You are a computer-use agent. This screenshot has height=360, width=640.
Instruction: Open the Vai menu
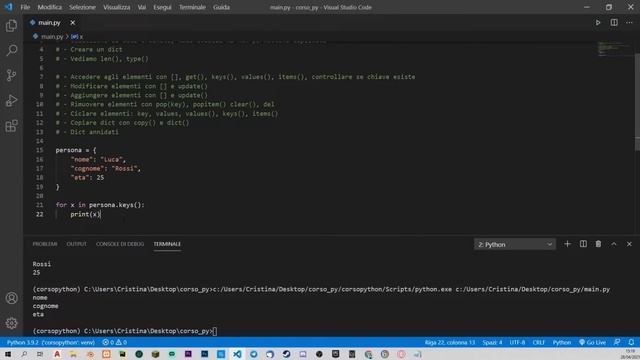[x=142, y=7]
